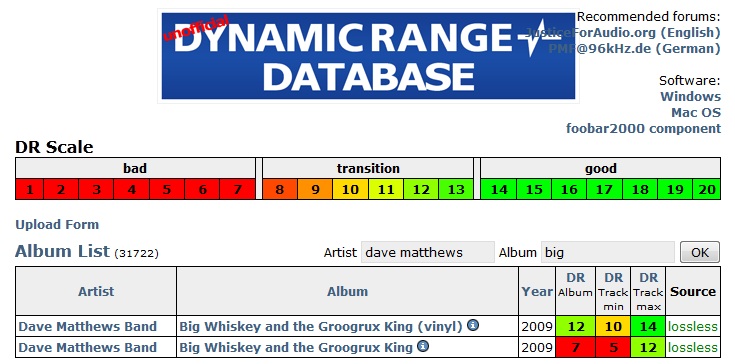Open non-vinyl Big Whiskey and the Groogrux King album
735x364 pixels.
pyautogui.click(x=296, y=348)
